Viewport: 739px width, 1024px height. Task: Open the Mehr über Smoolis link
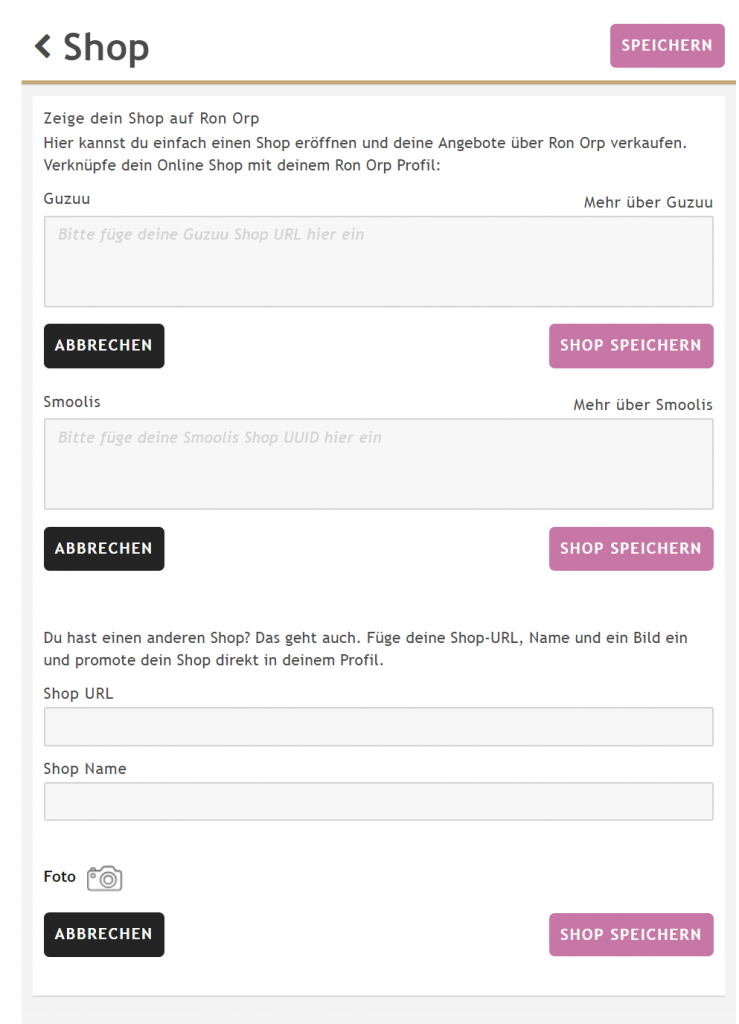pyautogui.click(x=643, y=405)
